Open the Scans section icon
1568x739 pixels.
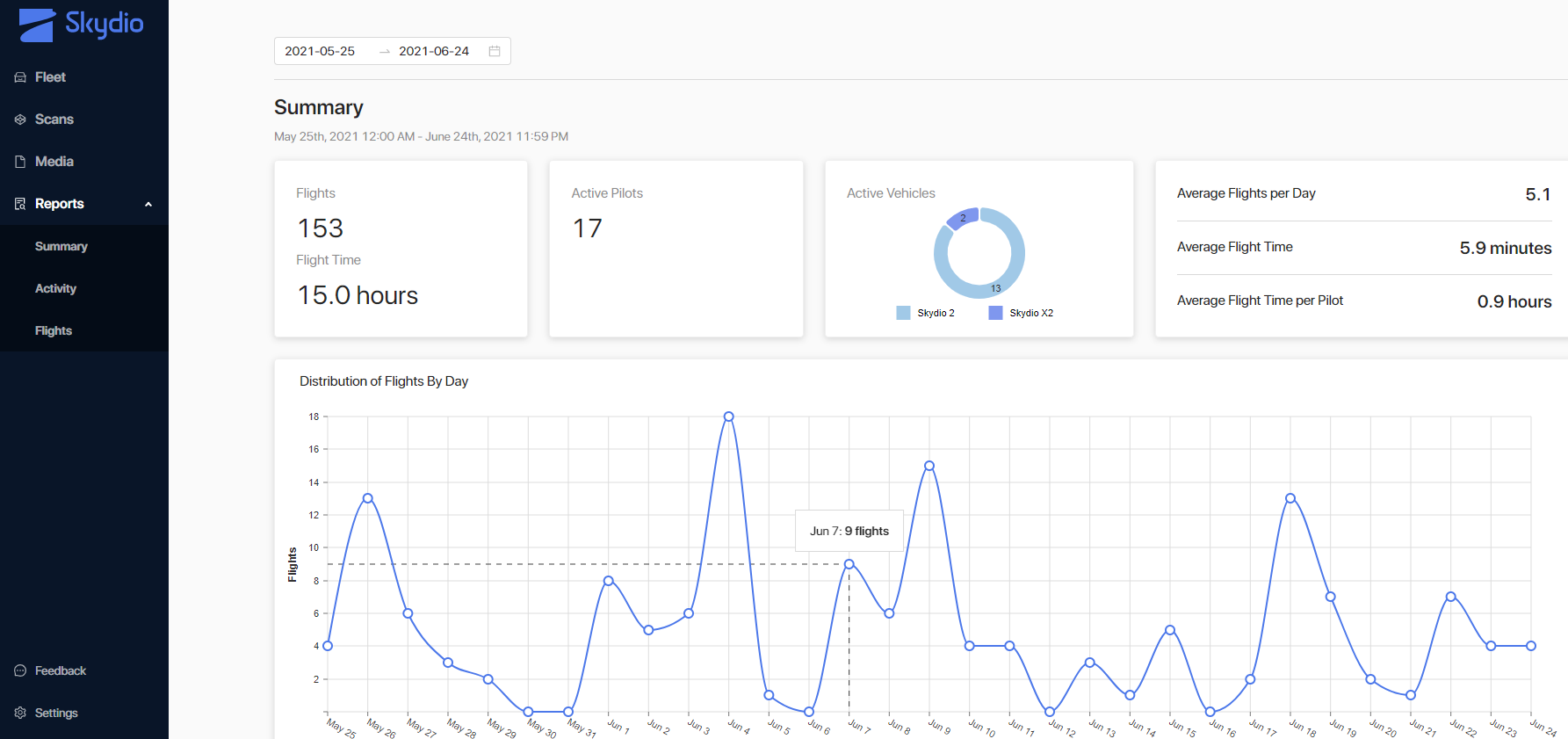pyautogui.click(x=20, y=120)
